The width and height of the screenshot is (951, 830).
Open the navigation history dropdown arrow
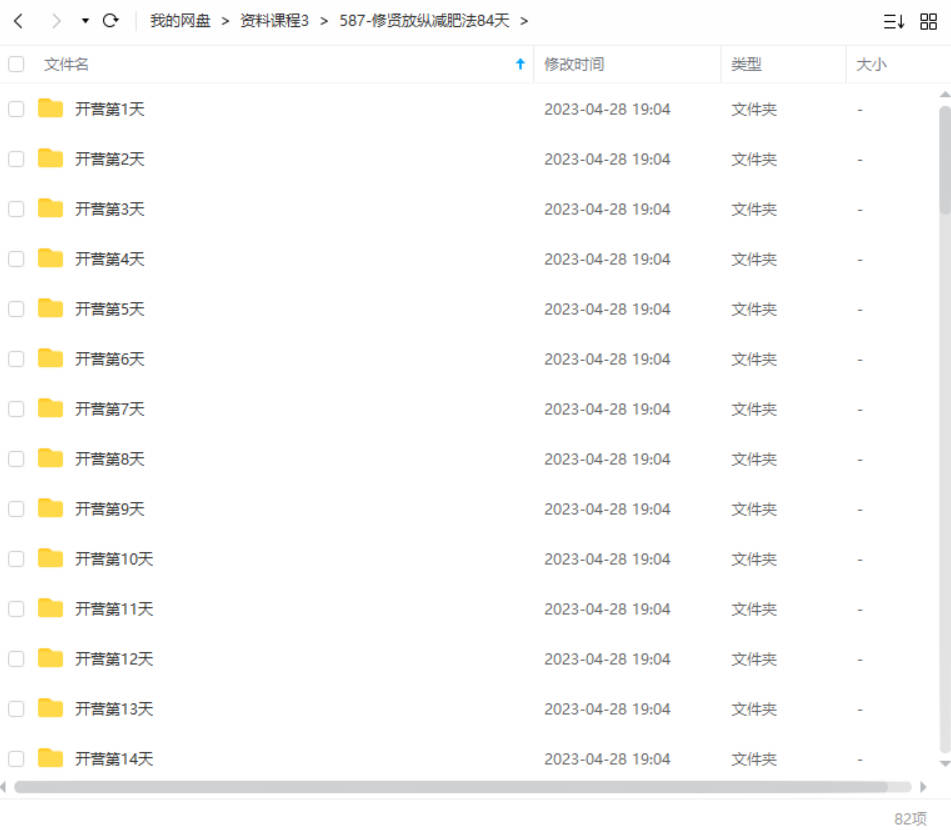click(x=85, y=21)
